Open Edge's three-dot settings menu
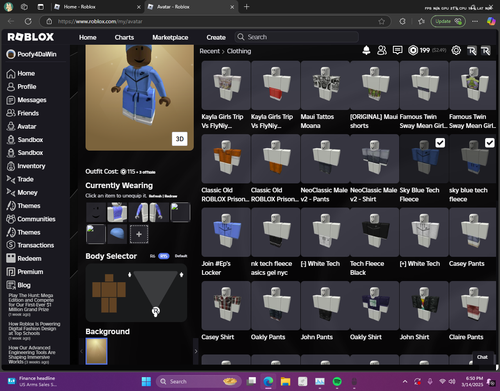The width and height of the screenshot is (500, 391). pos(475,21)
